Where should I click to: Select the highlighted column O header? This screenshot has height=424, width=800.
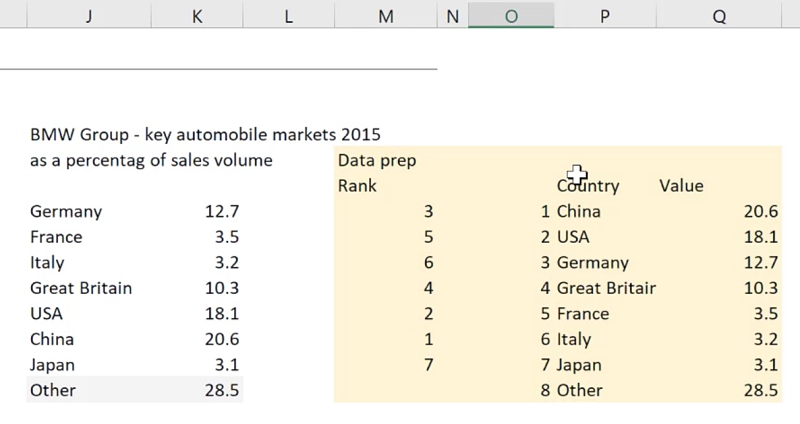510,16
